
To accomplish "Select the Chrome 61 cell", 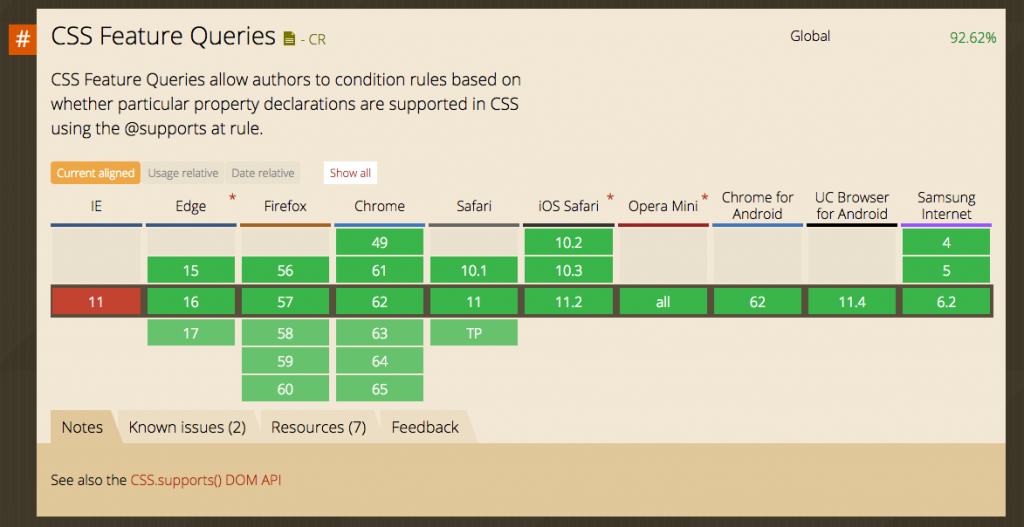I will [x=379, y=270].
